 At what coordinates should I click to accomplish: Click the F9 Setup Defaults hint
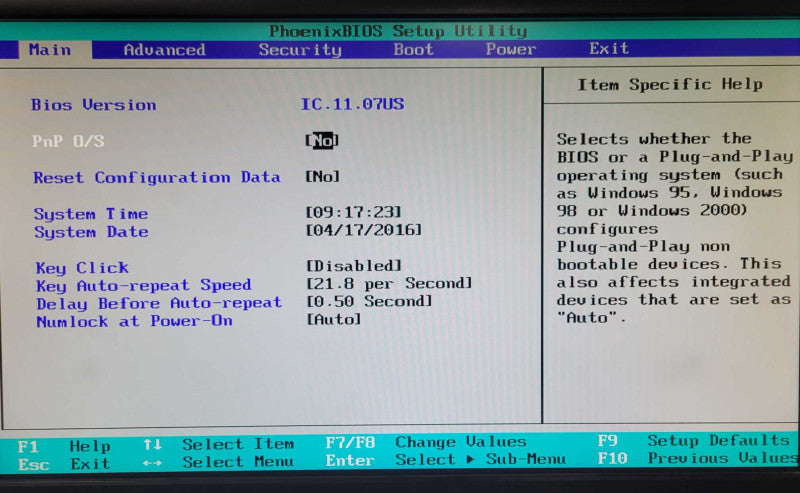pyautogui.click(x=693, y=440)
